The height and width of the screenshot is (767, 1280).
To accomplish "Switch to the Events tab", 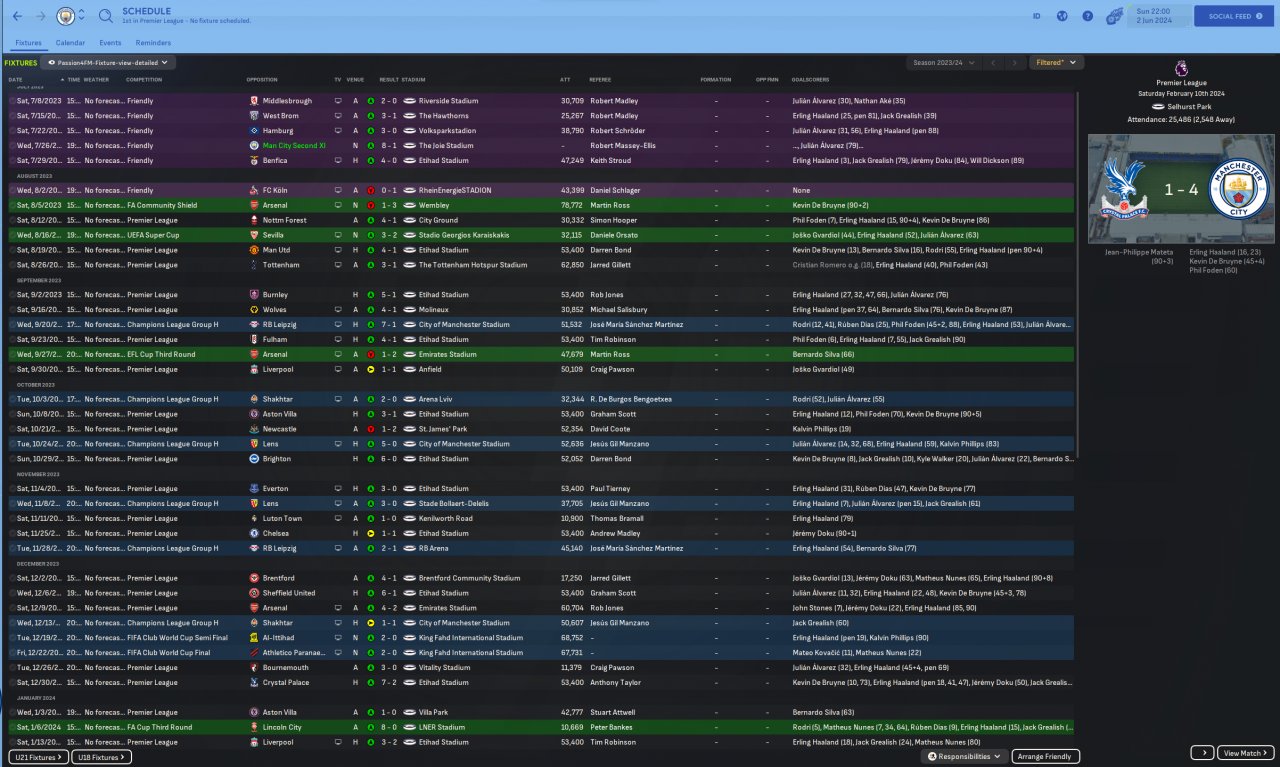I will click(x=110, y=43).
